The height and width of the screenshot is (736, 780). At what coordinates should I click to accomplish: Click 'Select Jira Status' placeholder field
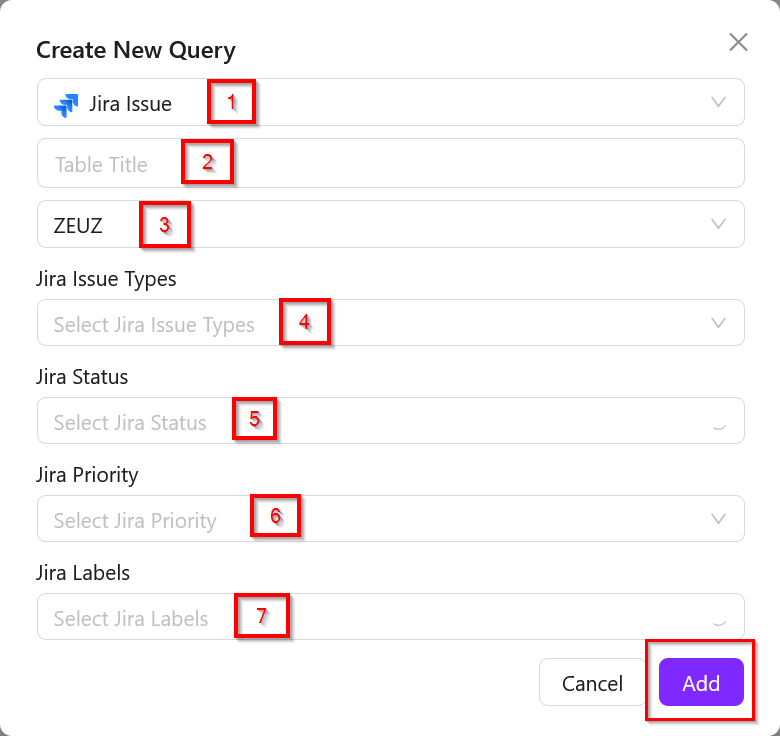click(x=130, y=423)
